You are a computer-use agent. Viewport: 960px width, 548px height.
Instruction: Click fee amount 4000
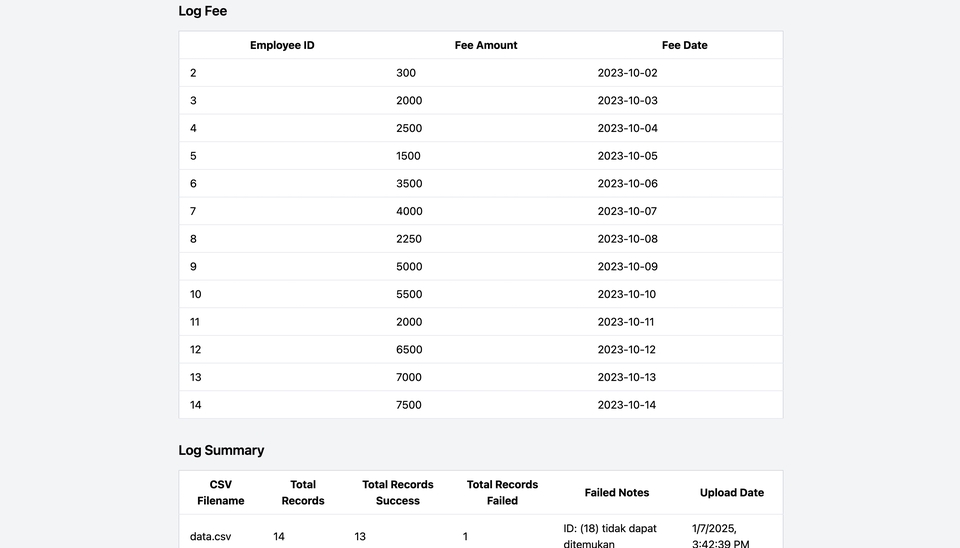409,211
